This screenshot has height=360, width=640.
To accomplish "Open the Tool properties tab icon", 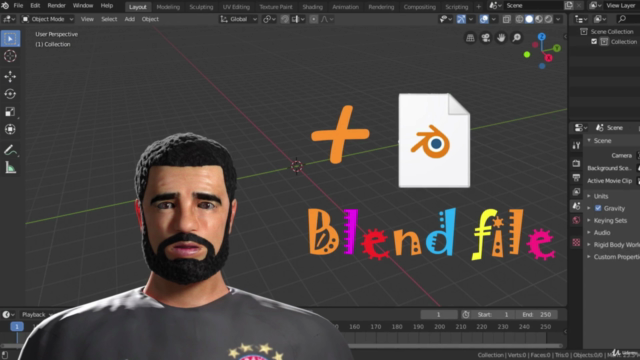I will pos(576,145).
